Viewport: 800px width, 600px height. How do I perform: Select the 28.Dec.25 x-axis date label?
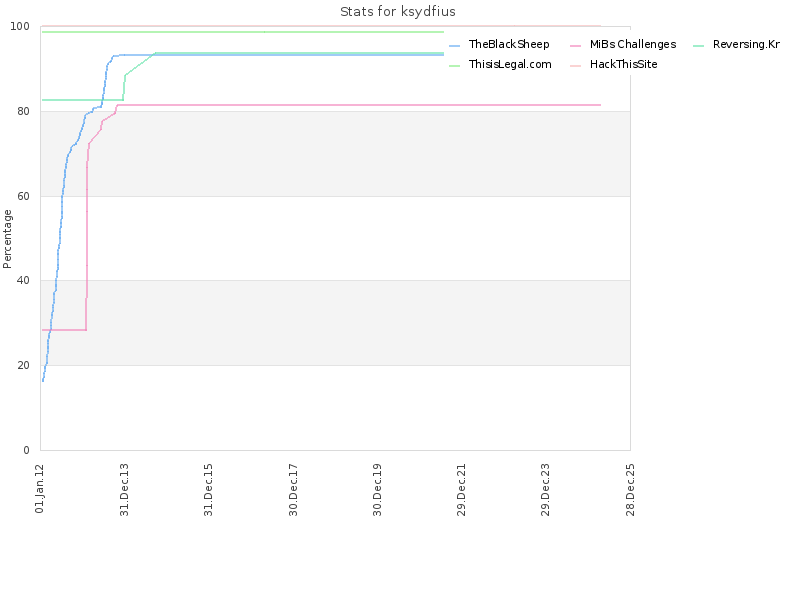(630, 489)
